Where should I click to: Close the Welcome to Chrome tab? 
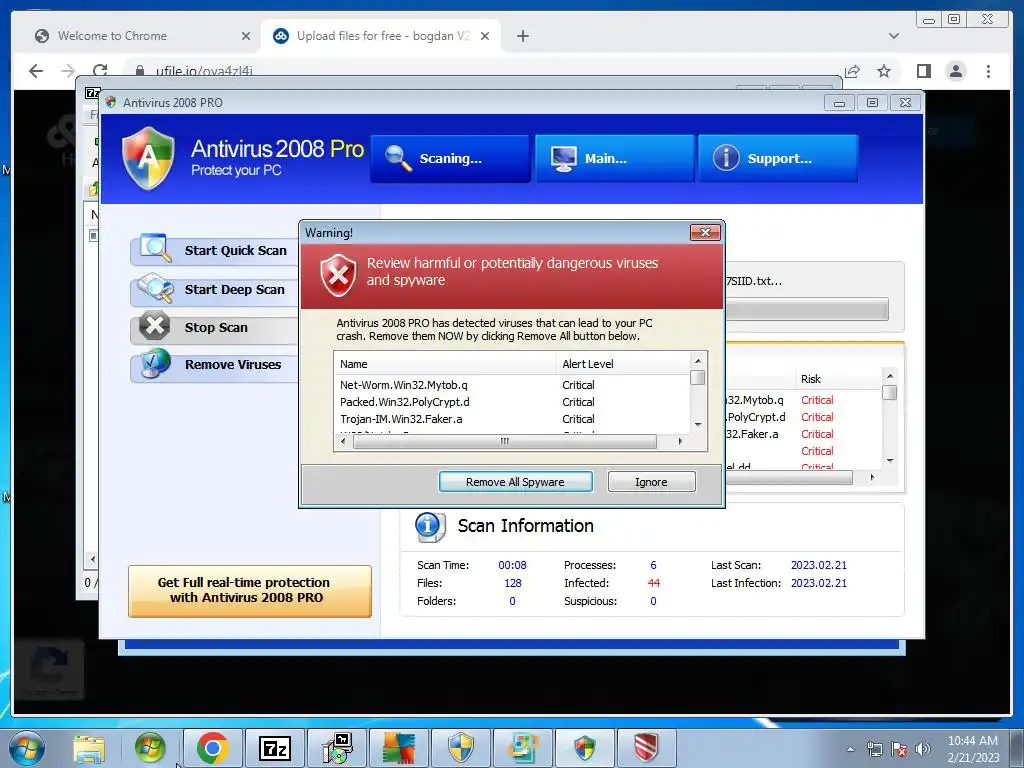246,36
